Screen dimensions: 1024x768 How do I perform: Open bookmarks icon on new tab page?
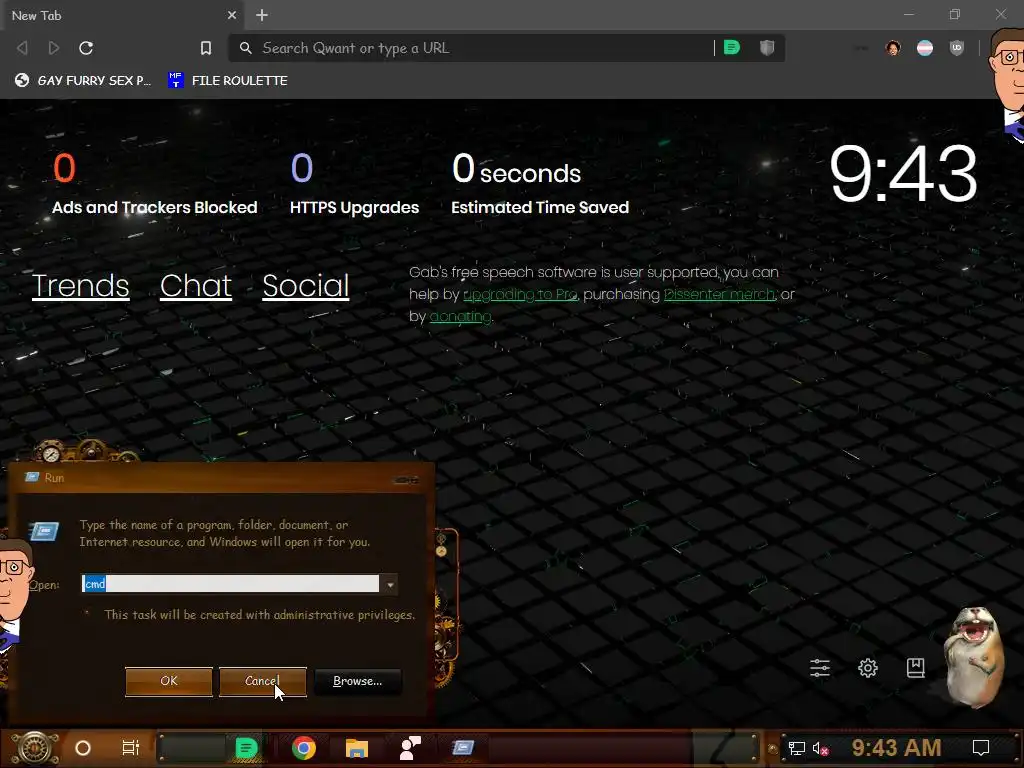[916, 667]
